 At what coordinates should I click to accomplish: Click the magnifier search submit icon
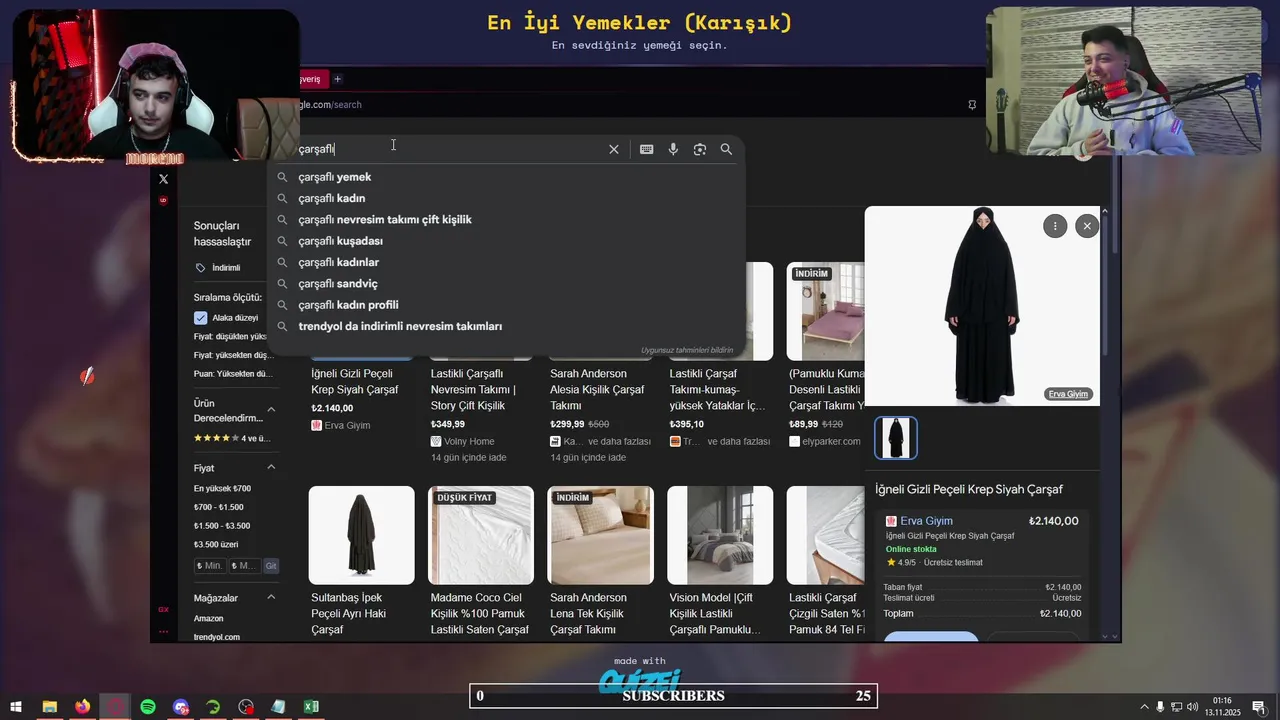(x=726, y=149)
